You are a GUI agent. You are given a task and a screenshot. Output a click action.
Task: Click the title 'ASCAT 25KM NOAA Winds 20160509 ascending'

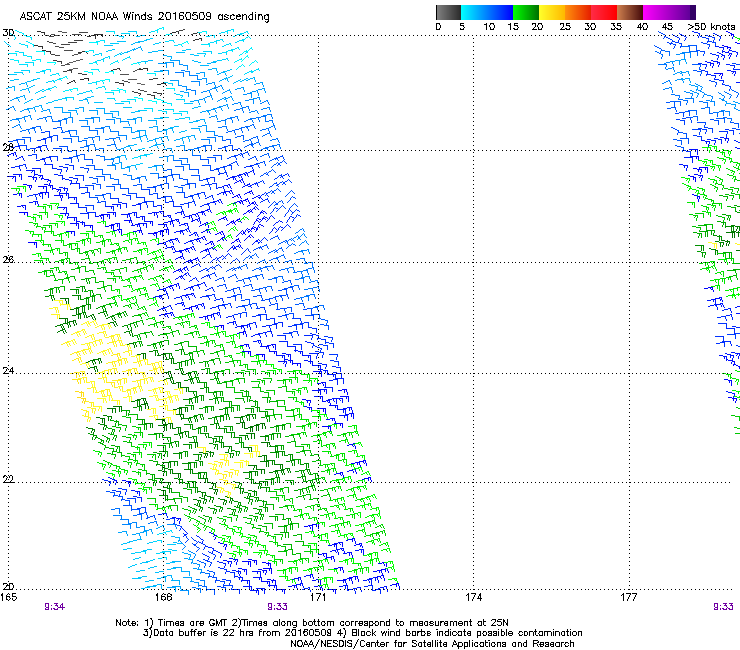144,16
